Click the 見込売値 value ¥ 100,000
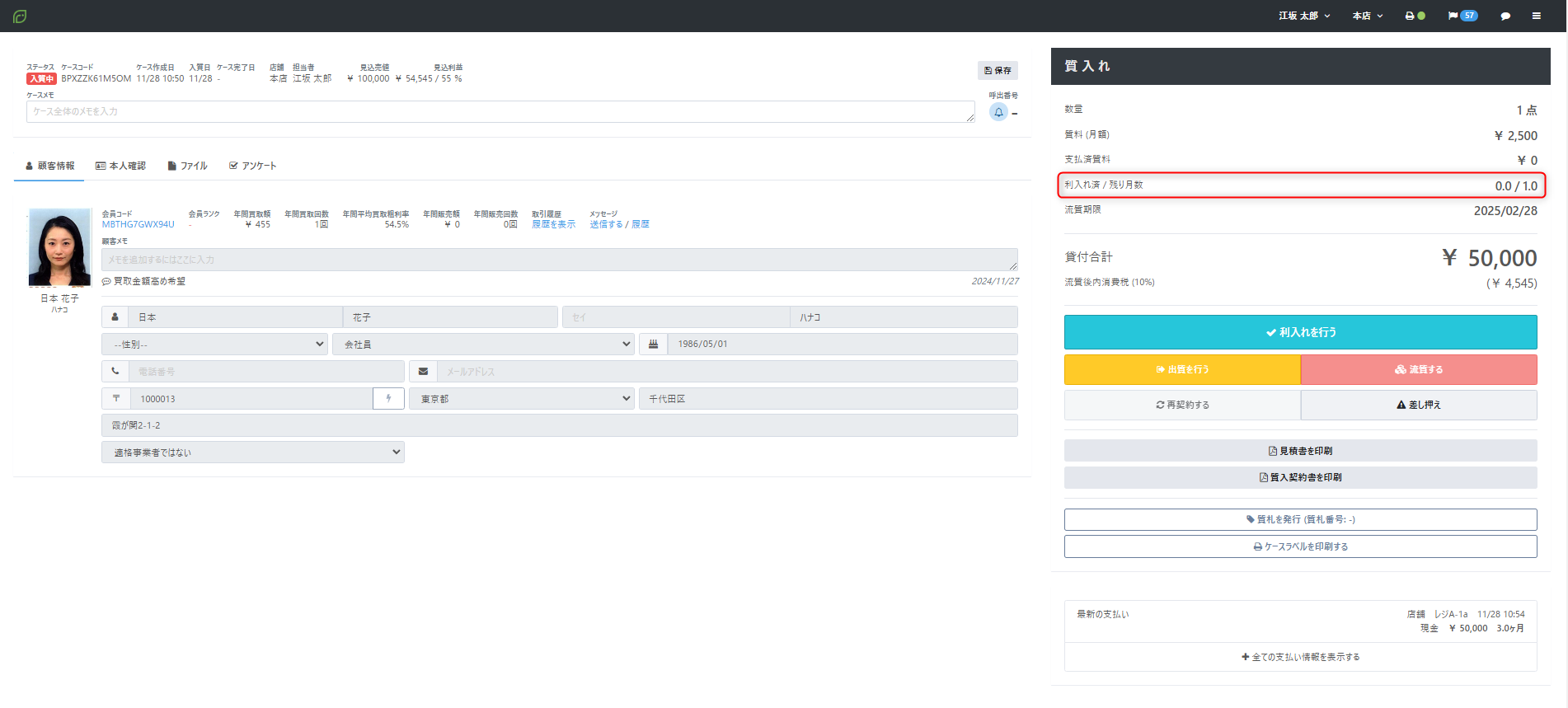1568x708 pixels. click(x=369, y=79)
